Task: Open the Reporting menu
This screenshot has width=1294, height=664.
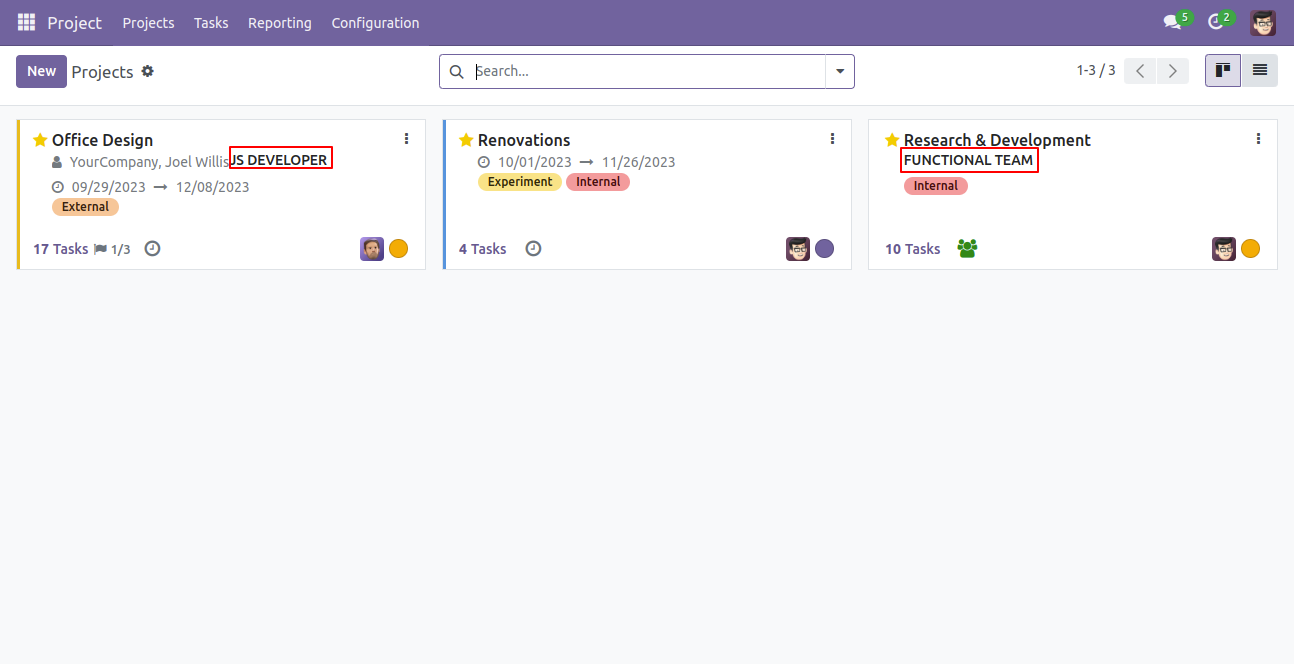Action: click(x=280, y=23)
